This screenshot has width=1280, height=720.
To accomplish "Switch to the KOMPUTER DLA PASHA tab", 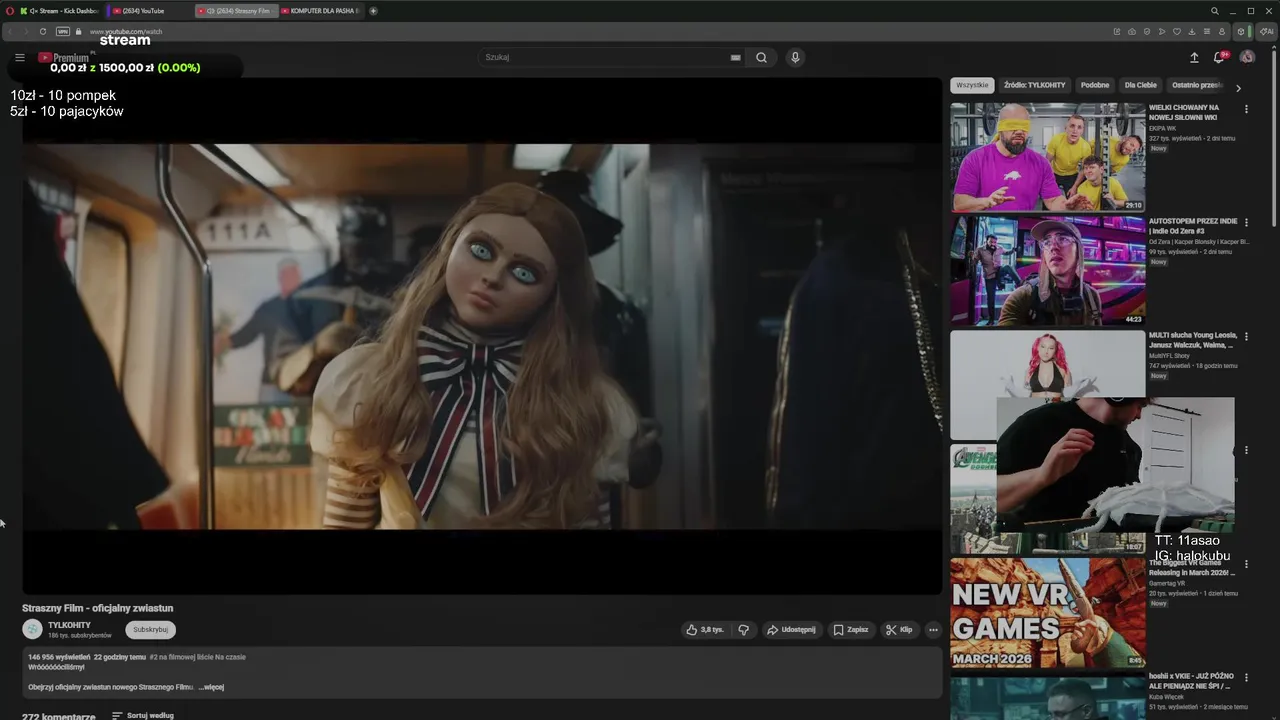I will click(x=320, y=11).
